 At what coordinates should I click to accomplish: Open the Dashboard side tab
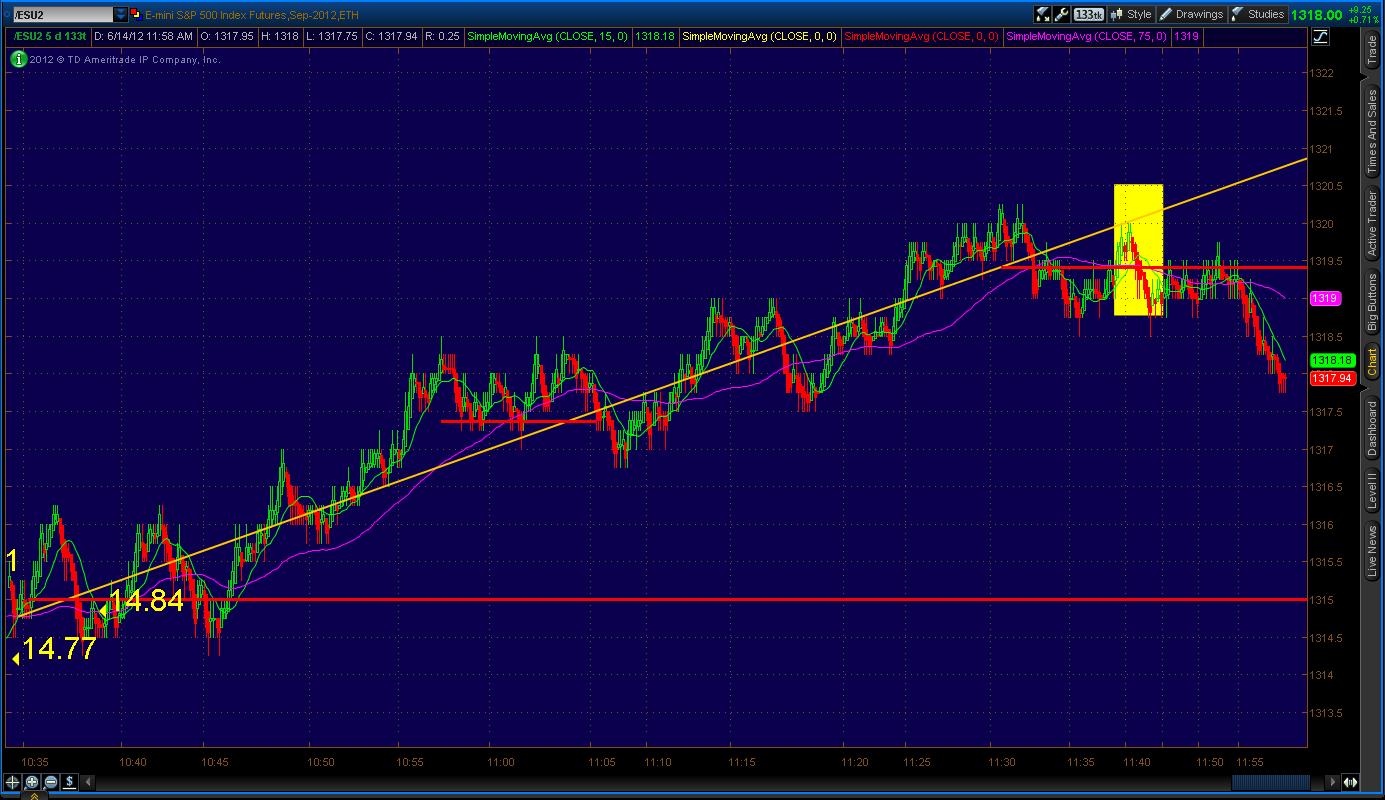click(x=1372, y=428)
